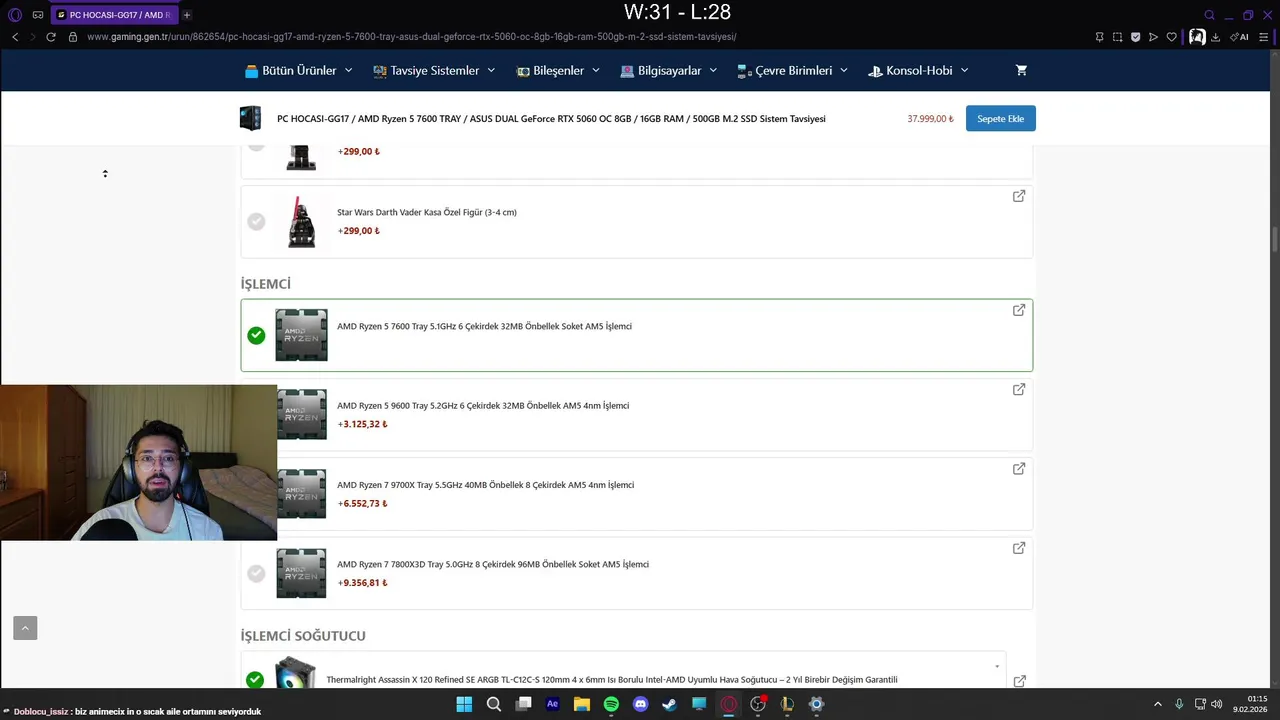This screenshot has width=1280, height=720.
Task: Click Darth Vader figure thumbnail
Action: tap(301, 221)
